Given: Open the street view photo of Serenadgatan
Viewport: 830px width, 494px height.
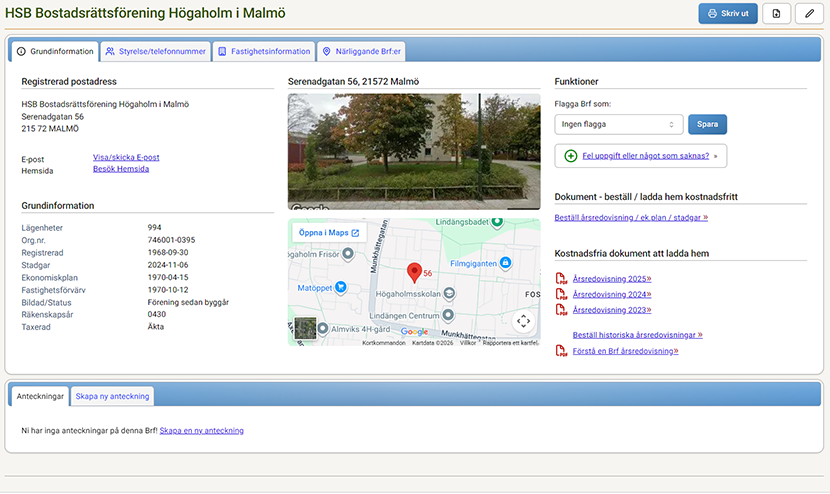Looking at the screenshot, I should click(414, 151).
